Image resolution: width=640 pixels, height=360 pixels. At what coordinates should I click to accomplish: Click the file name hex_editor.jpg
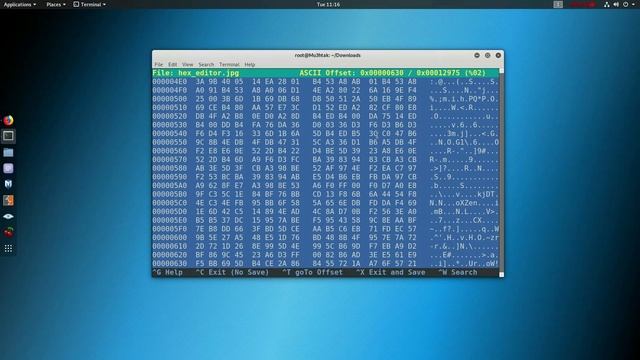point(209,73)
